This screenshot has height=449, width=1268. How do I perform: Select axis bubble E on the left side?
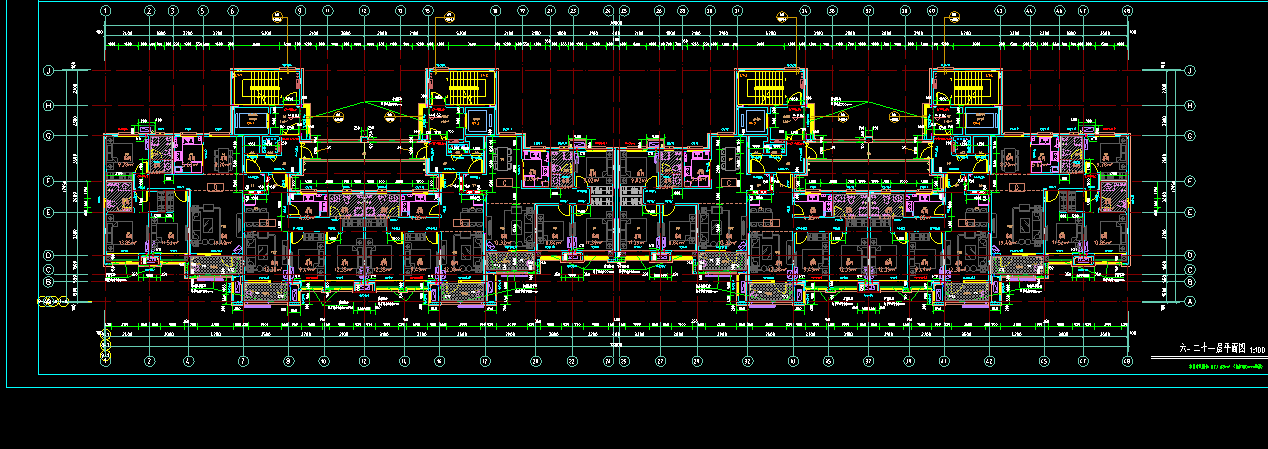(47, 212)
